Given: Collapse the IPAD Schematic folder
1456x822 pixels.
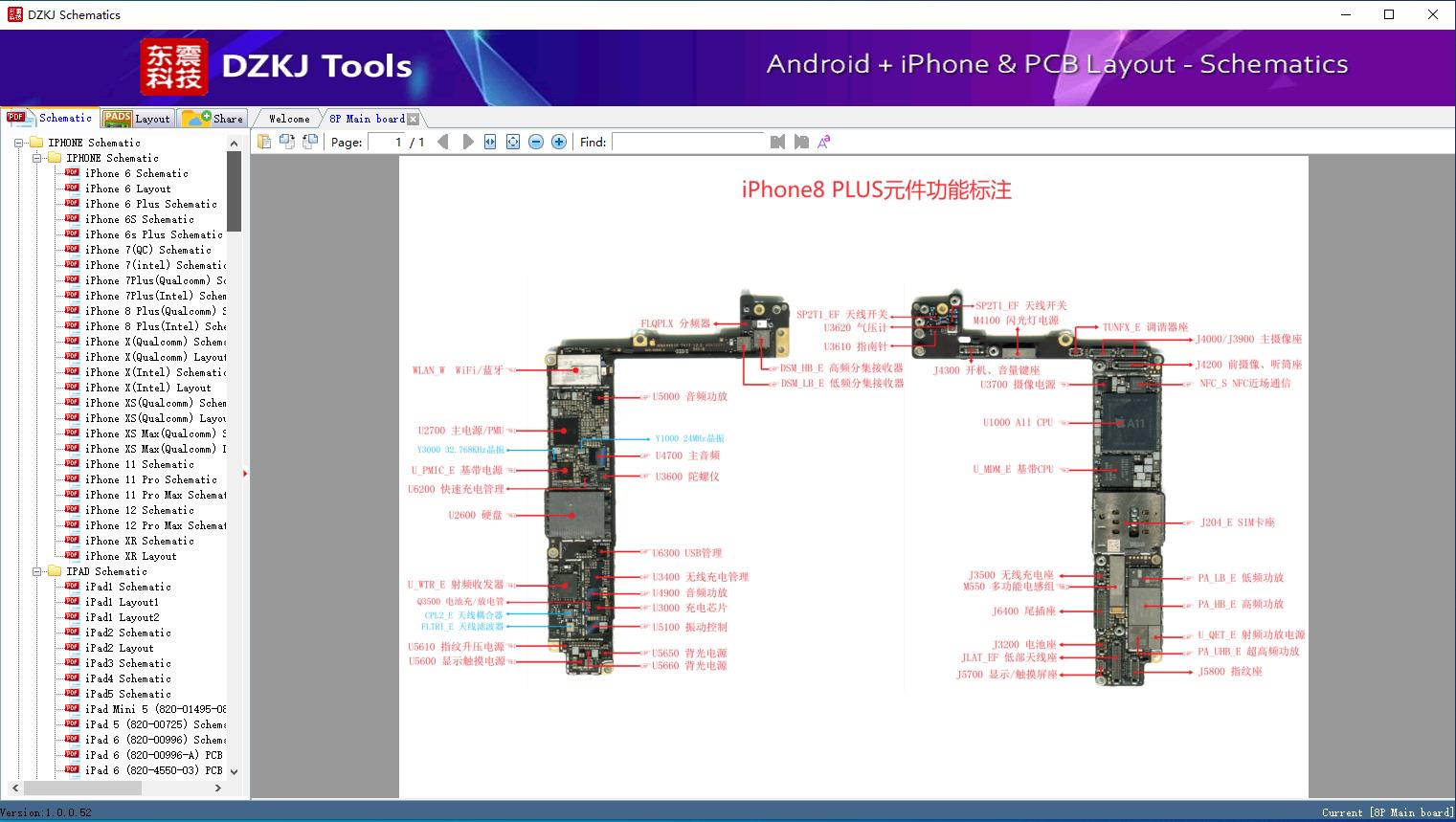Looking at the screenshot, I should [x=36, y=571].
